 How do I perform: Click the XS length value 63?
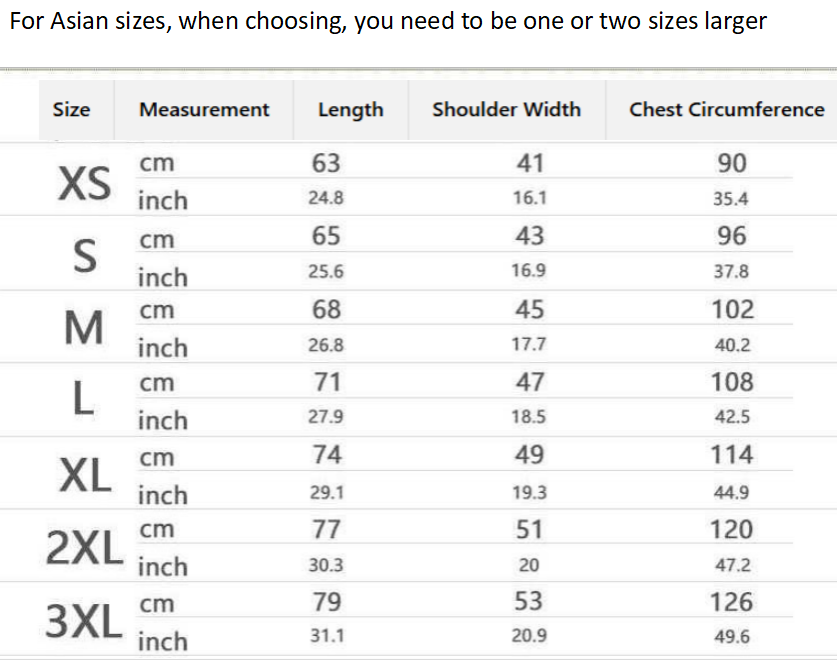coord(326,163)
